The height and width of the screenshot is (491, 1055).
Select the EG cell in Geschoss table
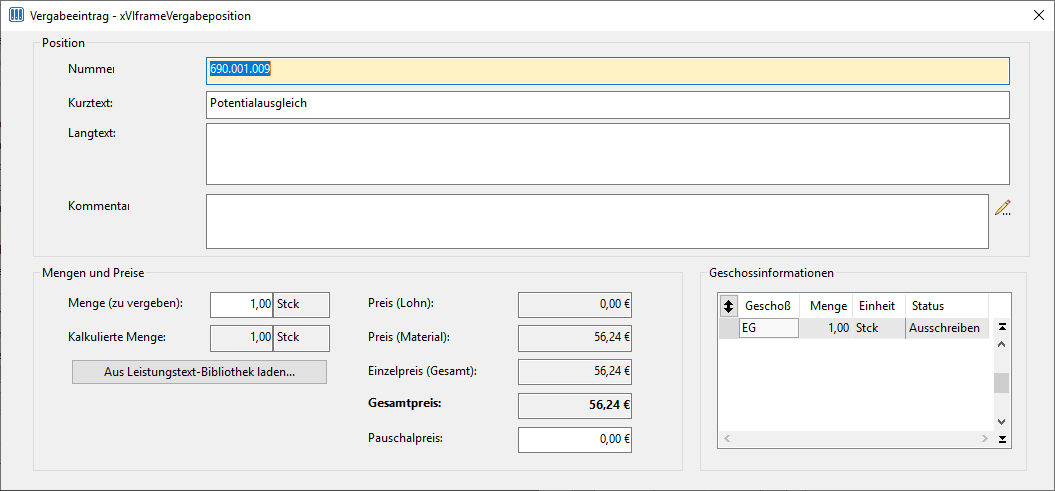[x=768, y=328]
